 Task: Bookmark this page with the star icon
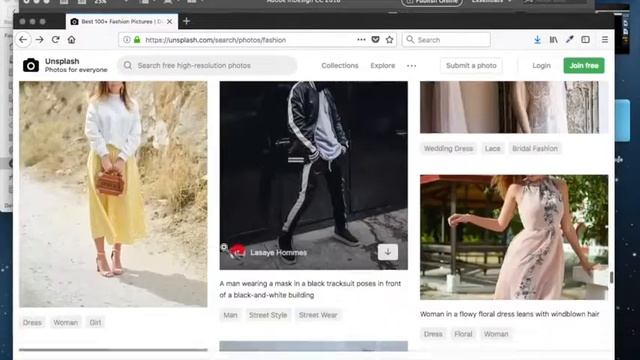point(389,40)
